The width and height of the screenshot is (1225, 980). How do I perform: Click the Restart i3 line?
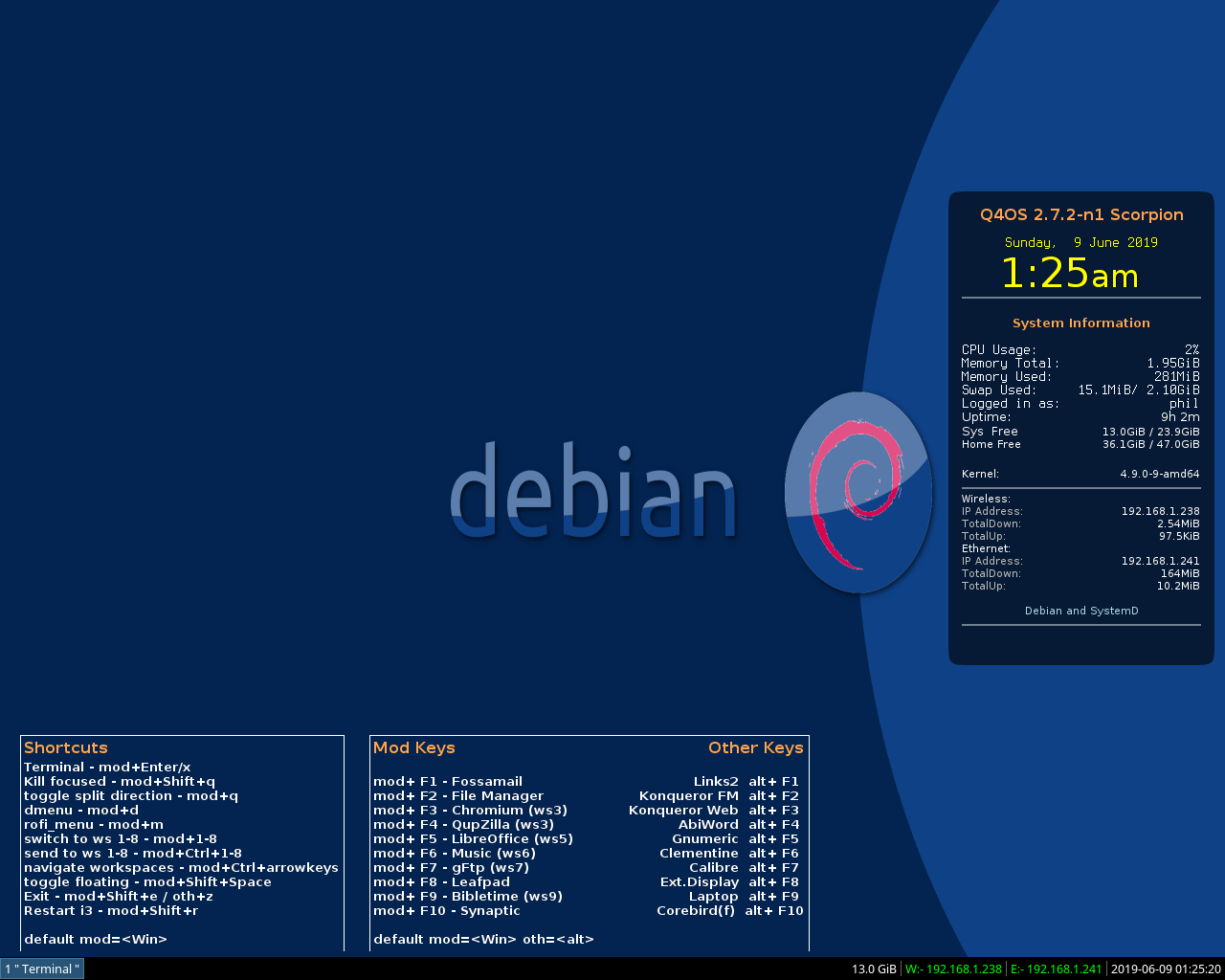tap(111, 911)
